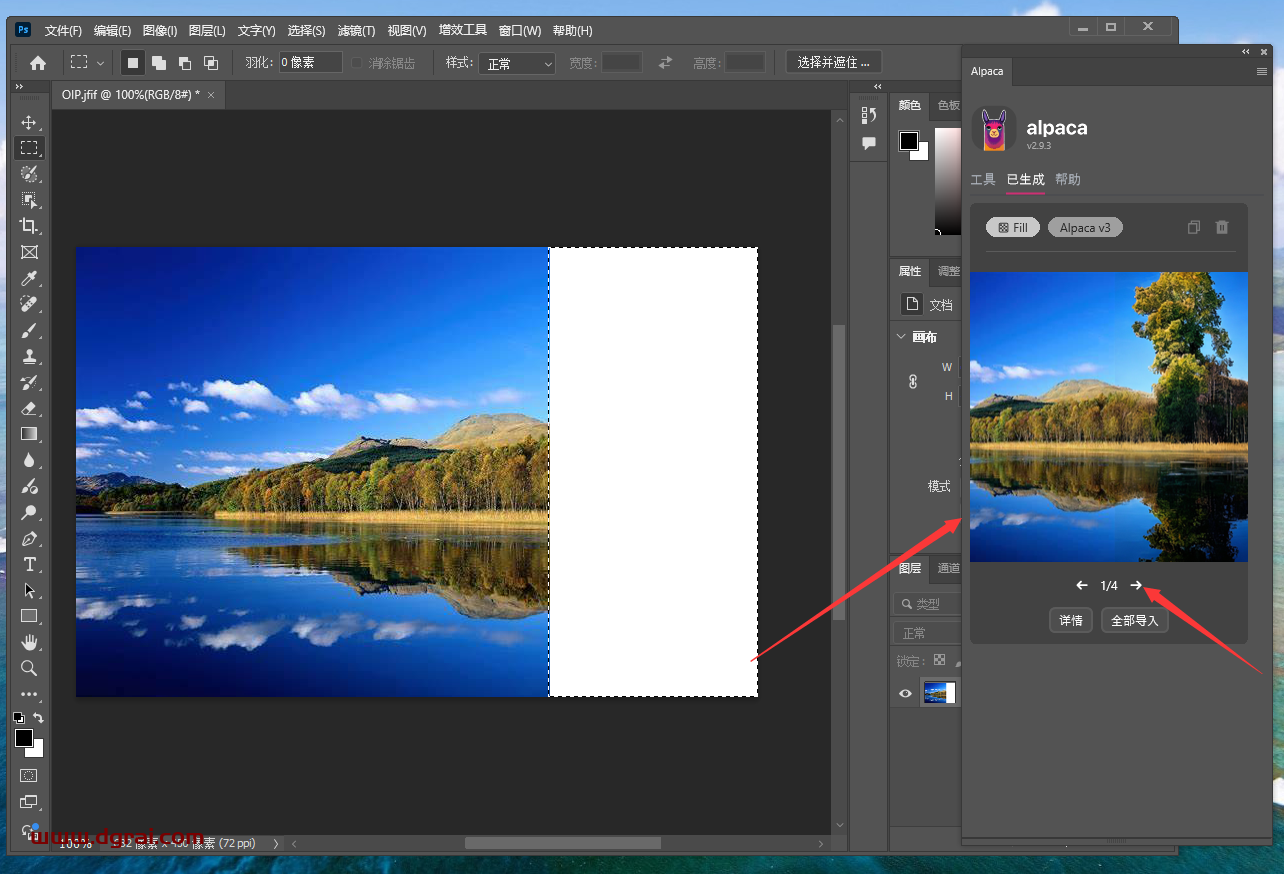Click the 选择并遮住 button

click(833, 63)
